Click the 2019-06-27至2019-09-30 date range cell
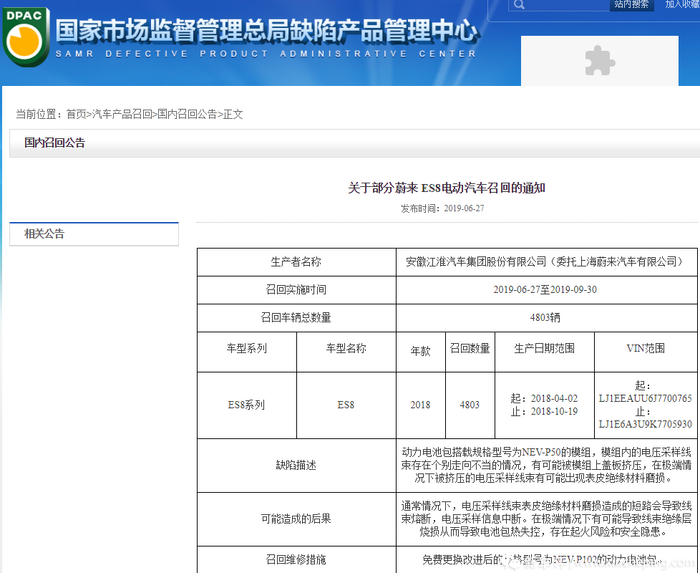Viewport: 700px width, 573px height. coord(546,290)
